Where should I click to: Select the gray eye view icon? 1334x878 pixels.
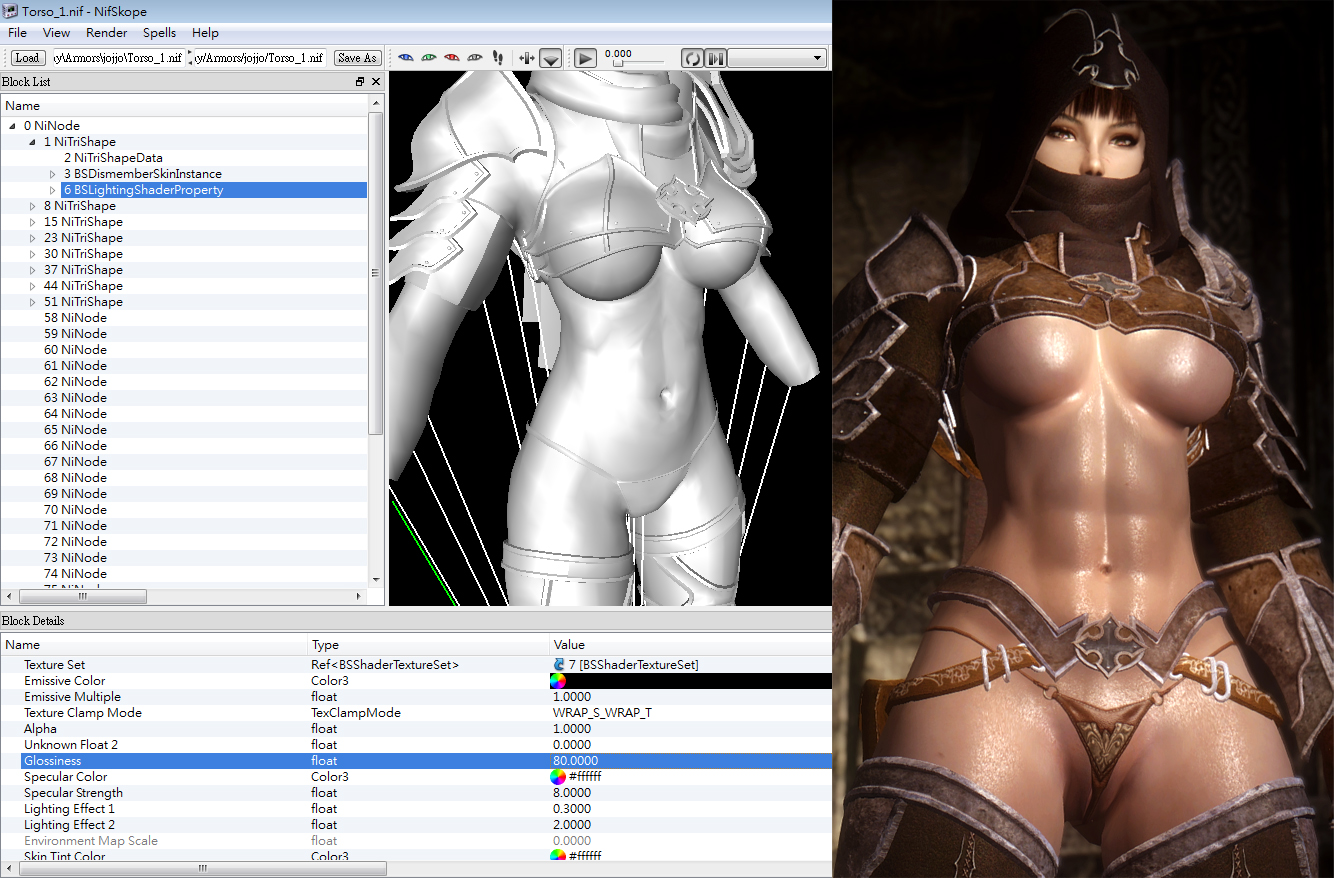[475, 58]
